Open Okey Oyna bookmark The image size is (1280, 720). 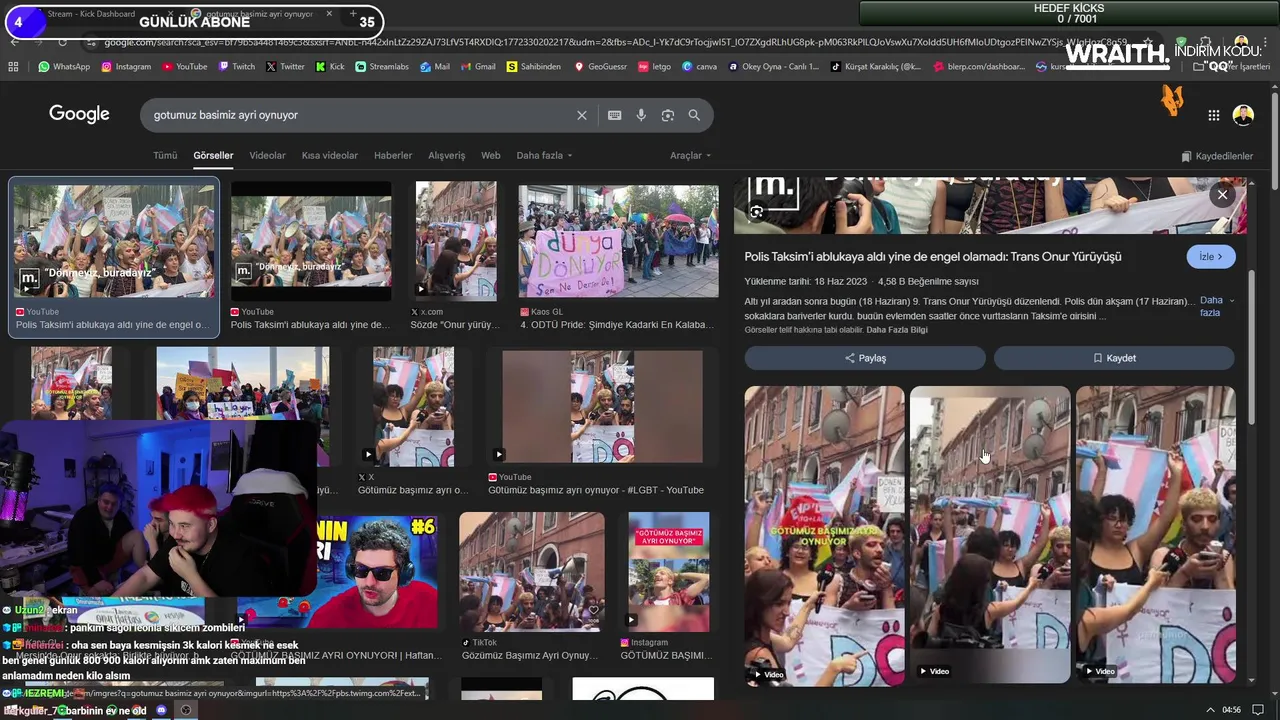click(x=775, y=67)
